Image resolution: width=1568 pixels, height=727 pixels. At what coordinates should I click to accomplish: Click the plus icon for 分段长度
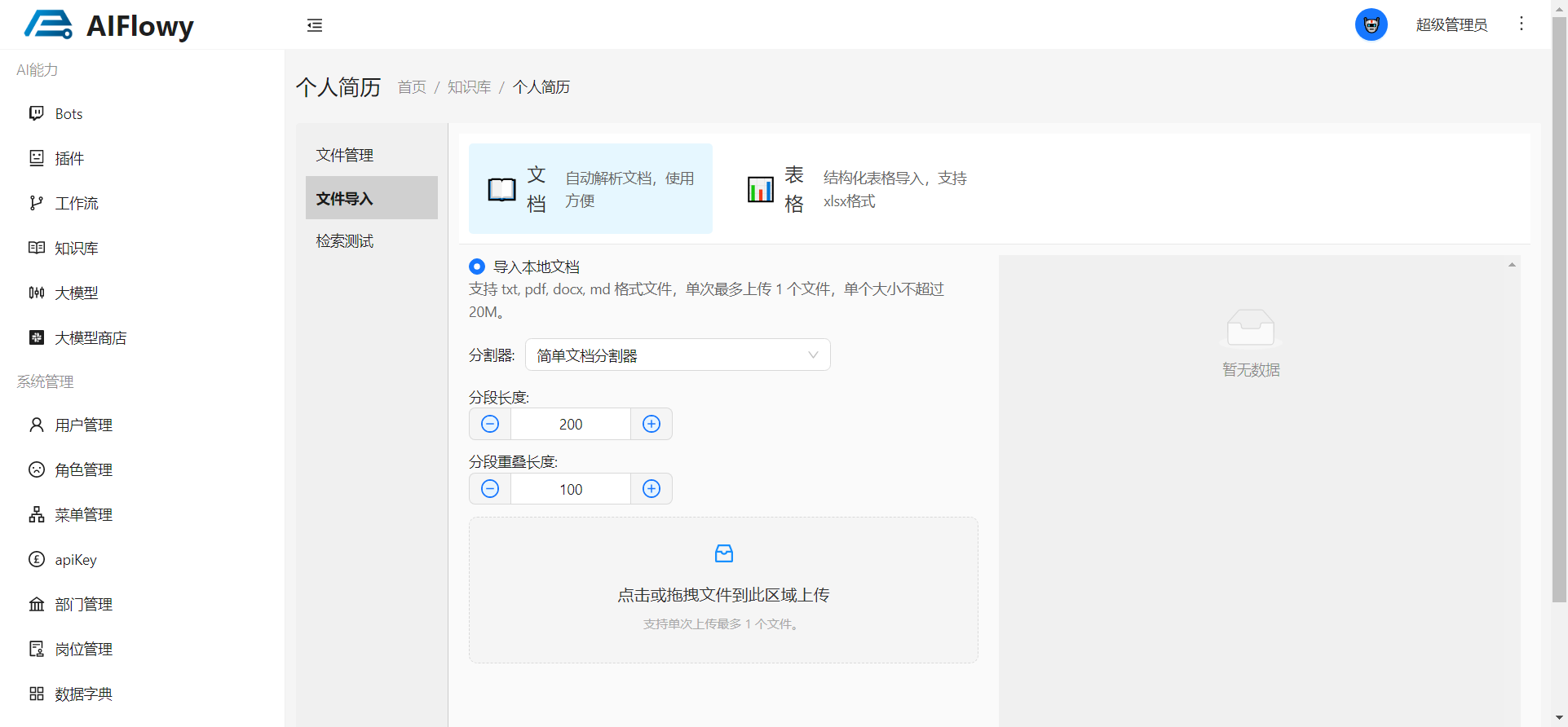(651, 424)
